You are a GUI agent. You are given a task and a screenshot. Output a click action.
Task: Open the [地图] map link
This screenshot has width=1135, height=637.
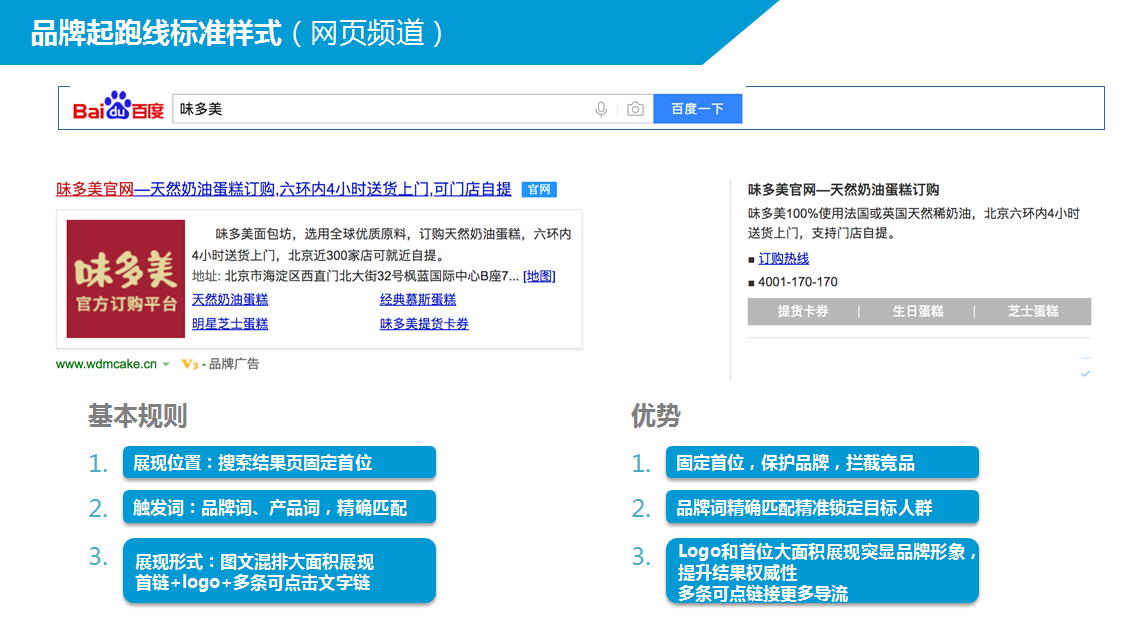coord(539,277)
